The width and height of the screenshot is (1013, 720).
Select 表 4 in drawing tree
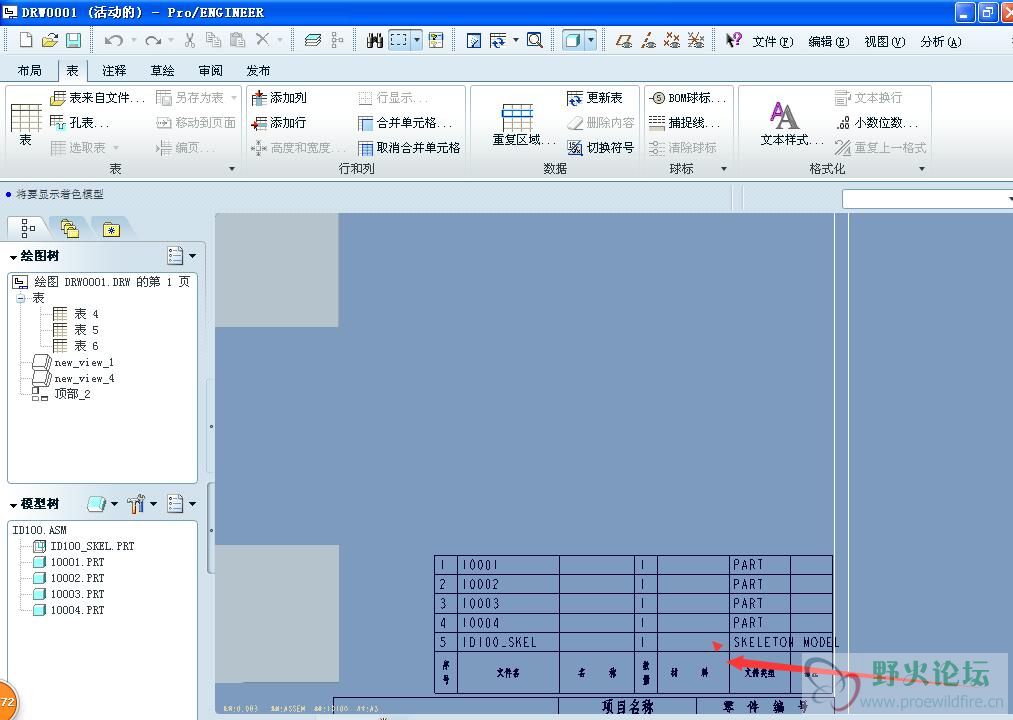tap(76, 314)
